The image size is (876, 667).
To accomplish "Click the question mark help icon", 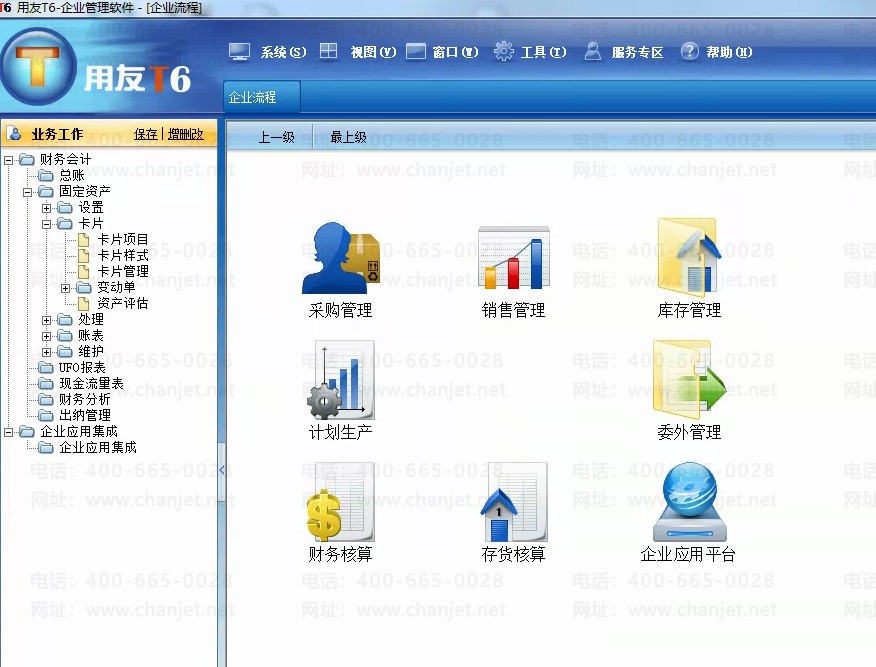I will [x=689, y=51].
